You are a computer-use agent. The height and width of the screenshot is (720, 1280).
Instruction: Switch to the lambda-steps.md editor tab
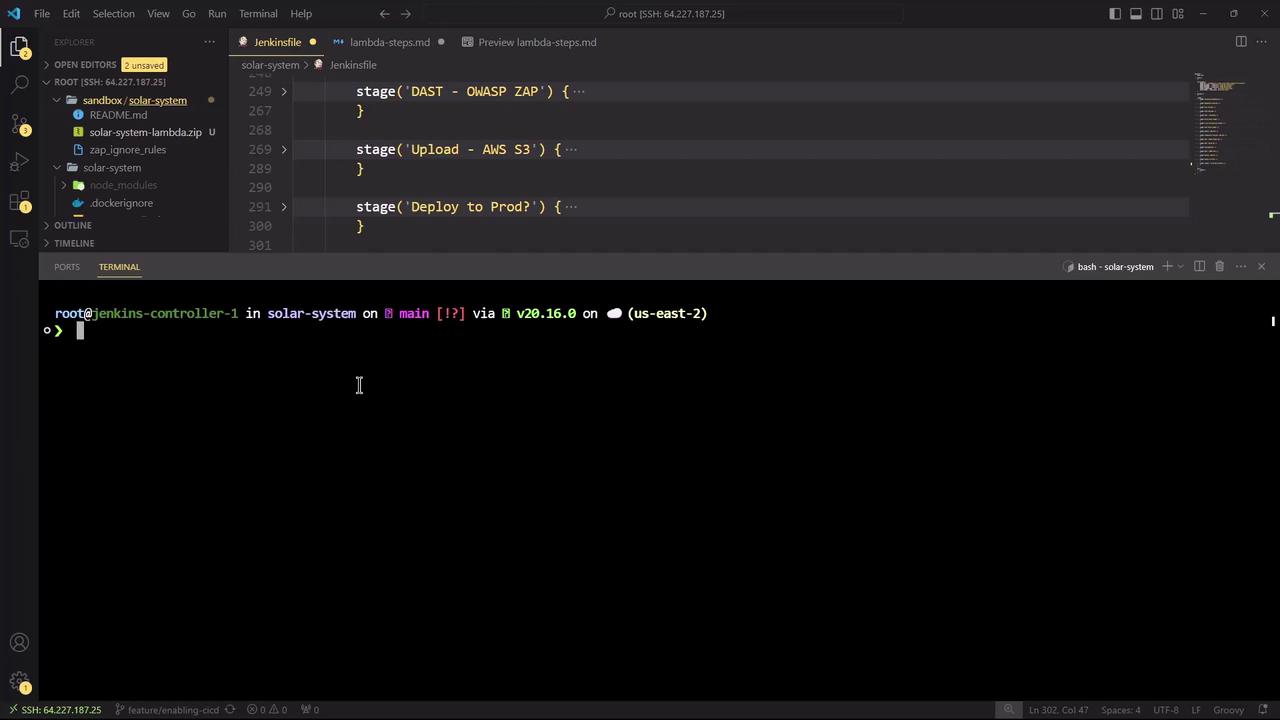point(389,42)
